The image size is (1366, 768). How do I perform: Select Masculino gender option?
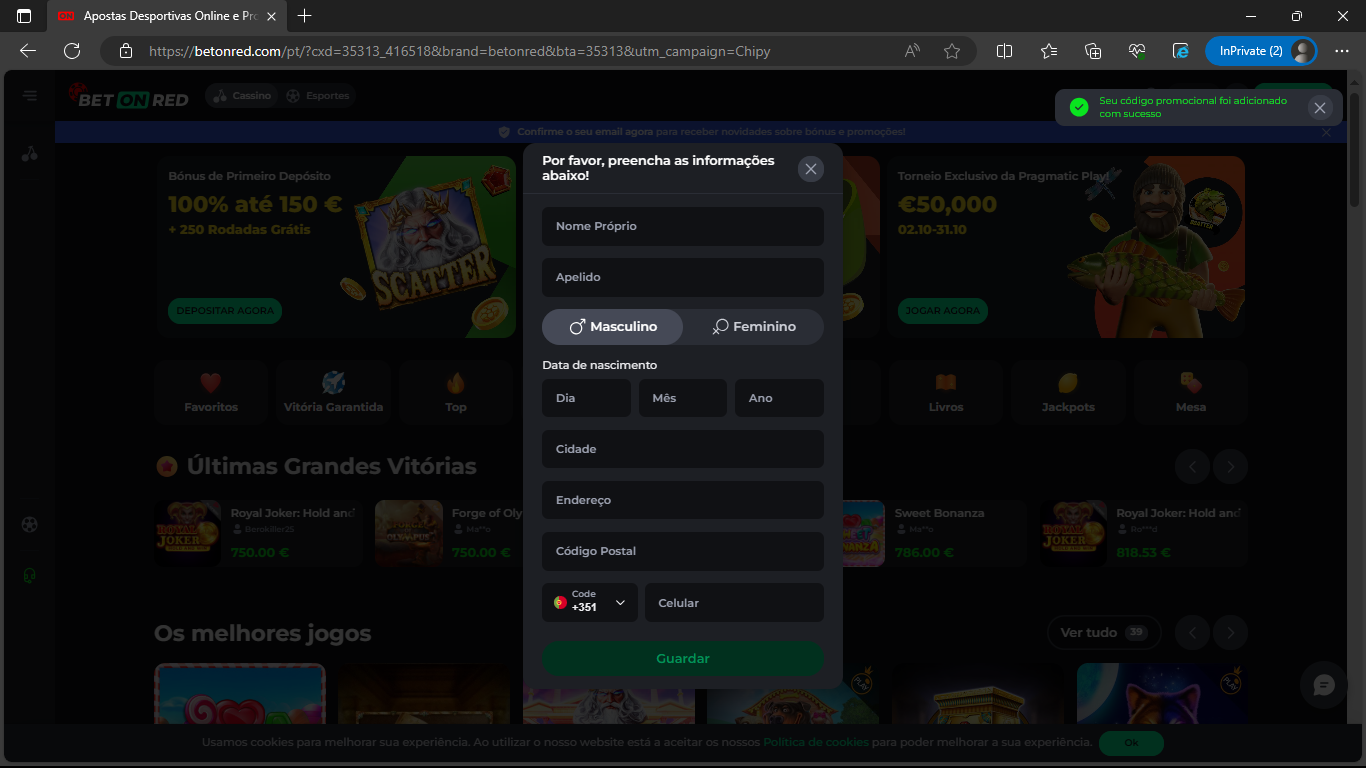[613, 327]
